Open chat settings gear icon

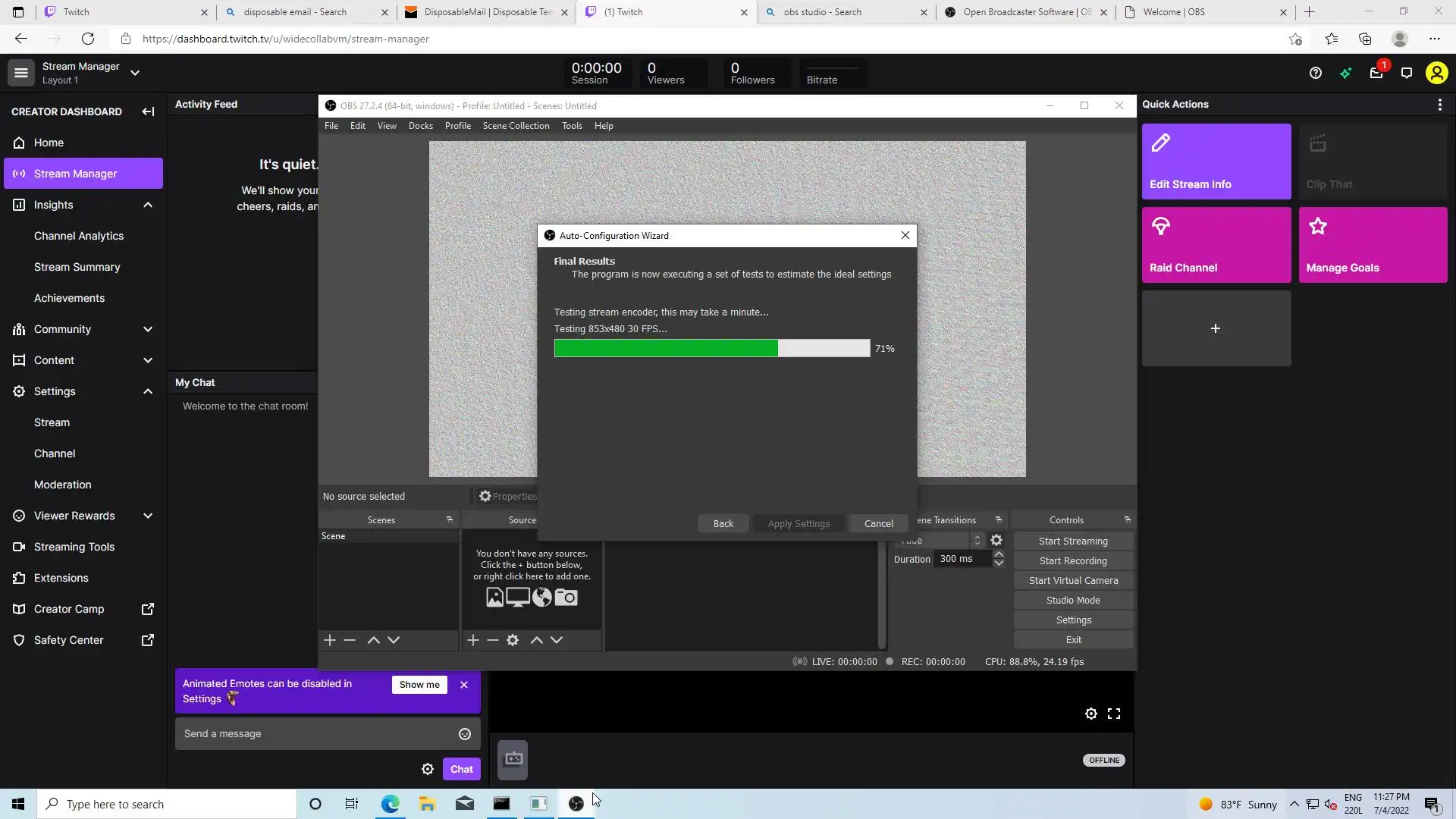coord(428,769)
